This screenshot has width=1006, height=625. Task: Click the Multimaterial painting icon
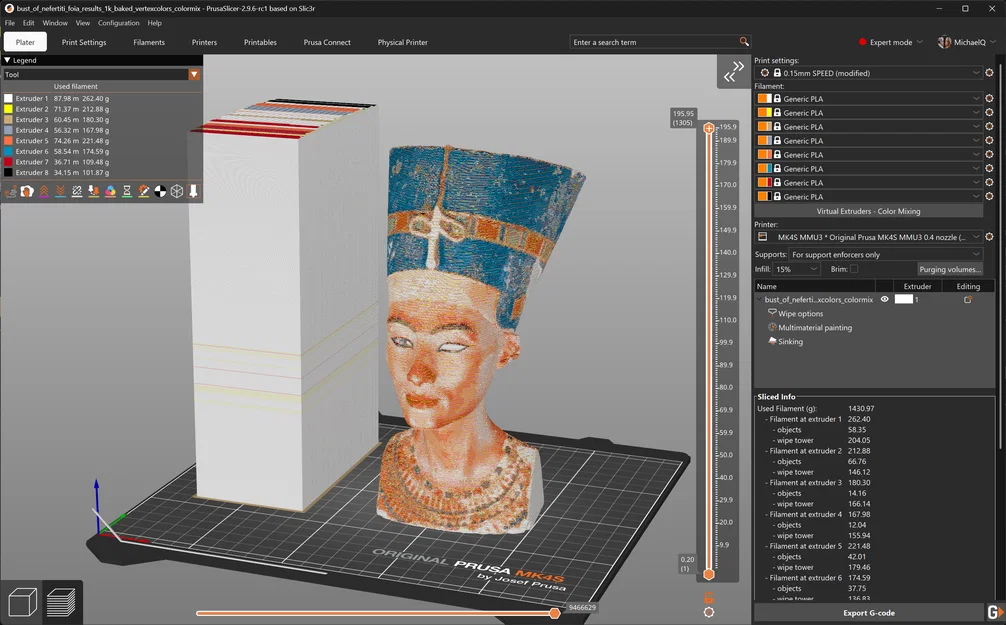[772, 327]
